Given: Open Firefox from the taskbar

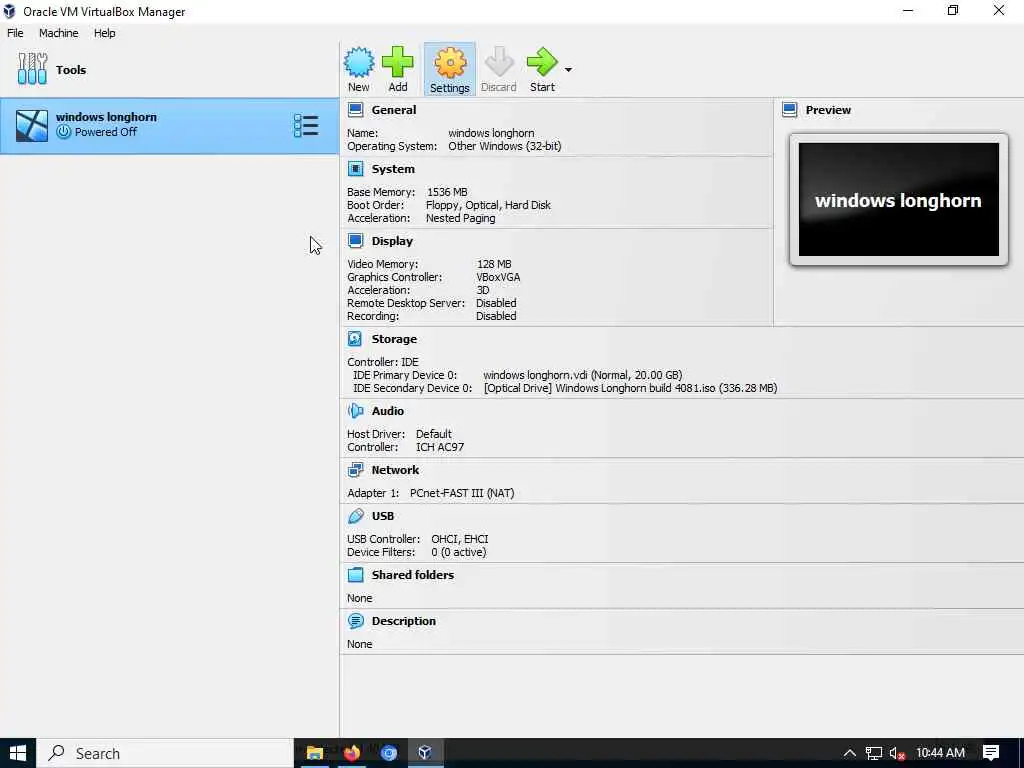Looking at the screenshot, I should click(x=352, y=753).
